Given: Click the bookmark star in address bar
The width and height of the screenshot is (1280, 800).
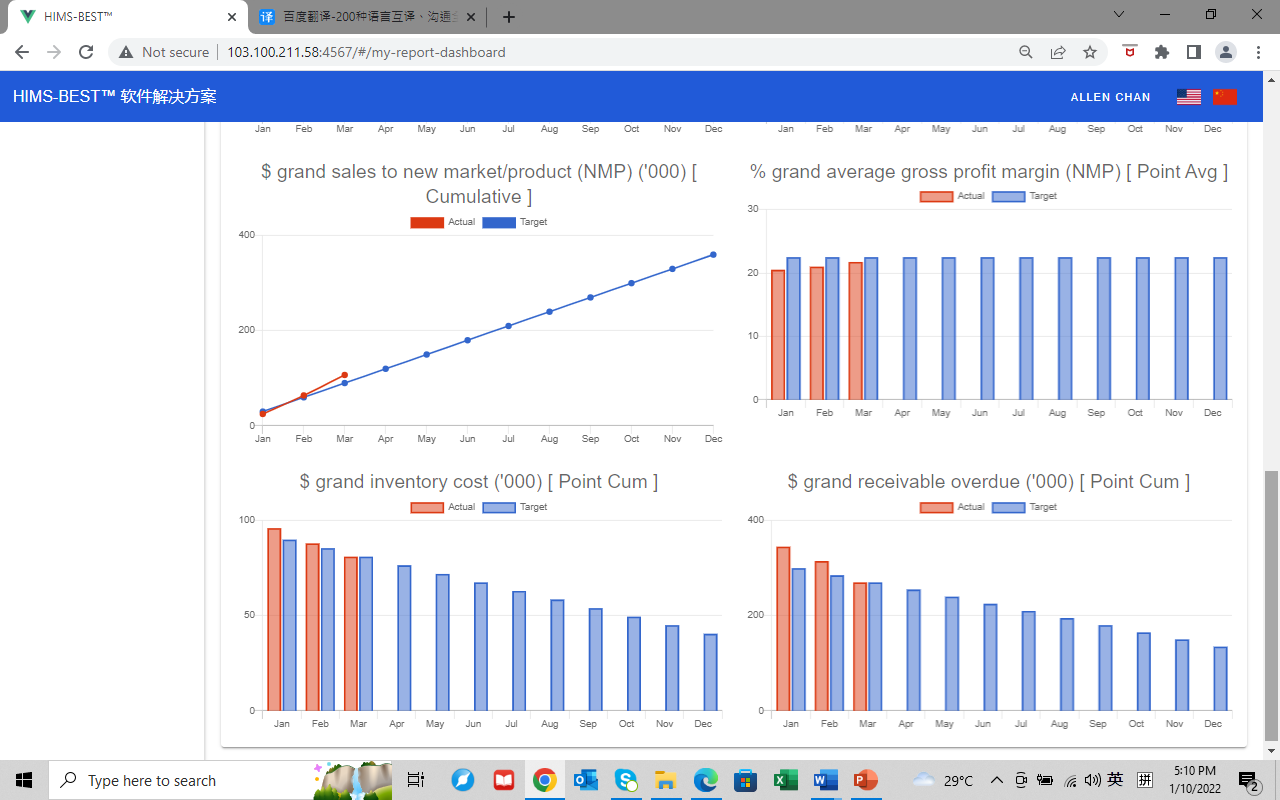Looking at the screenshot, I should 1090,52.
